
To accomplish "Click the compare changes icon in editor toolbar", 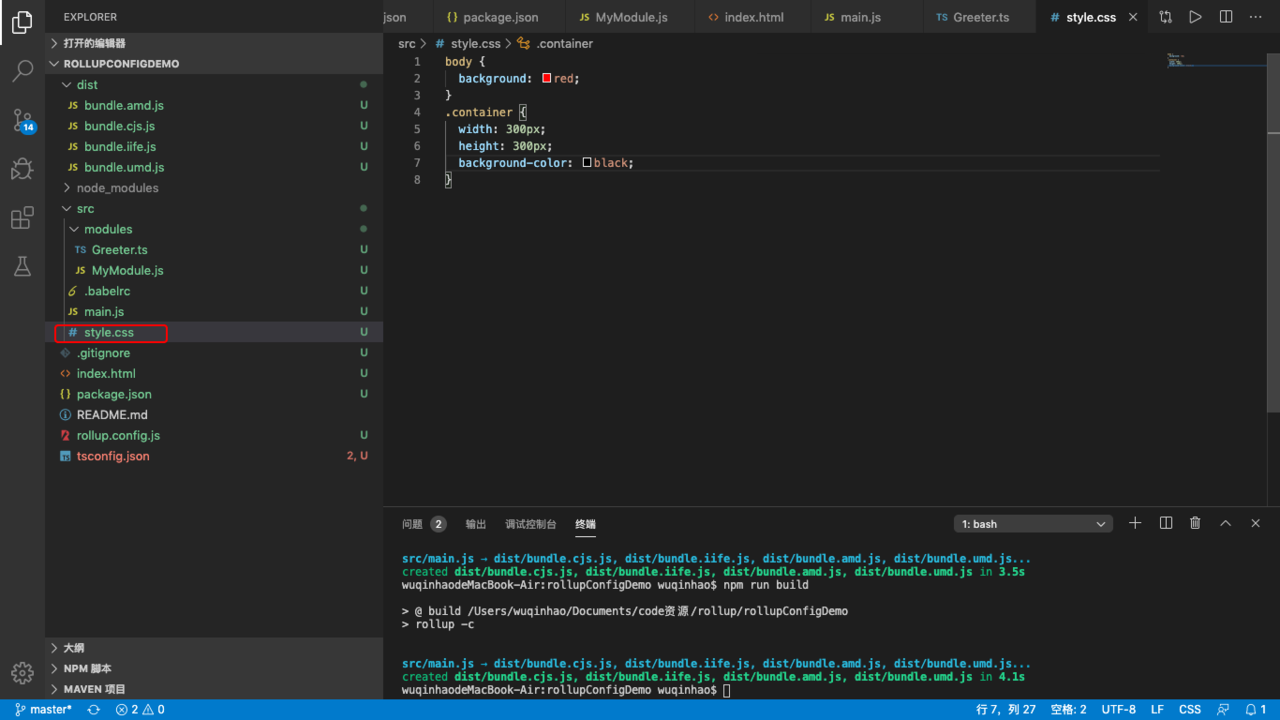I will [1166, 17].
